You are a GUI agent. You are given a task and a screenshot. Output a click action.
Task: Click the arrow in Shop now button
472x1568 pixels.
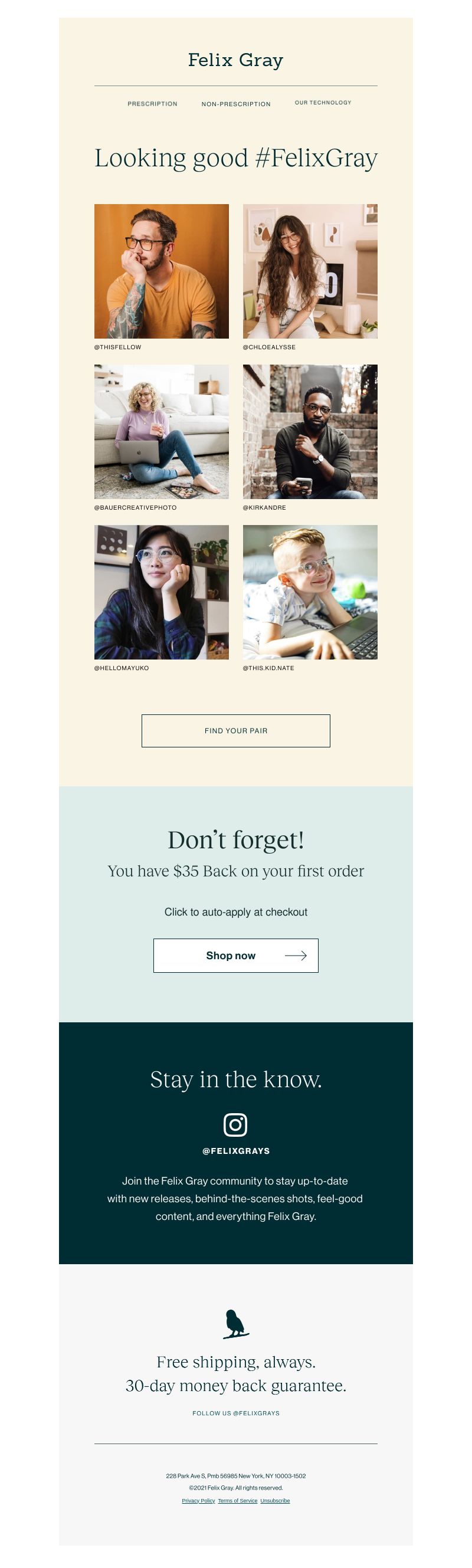(x=296, y=955)
